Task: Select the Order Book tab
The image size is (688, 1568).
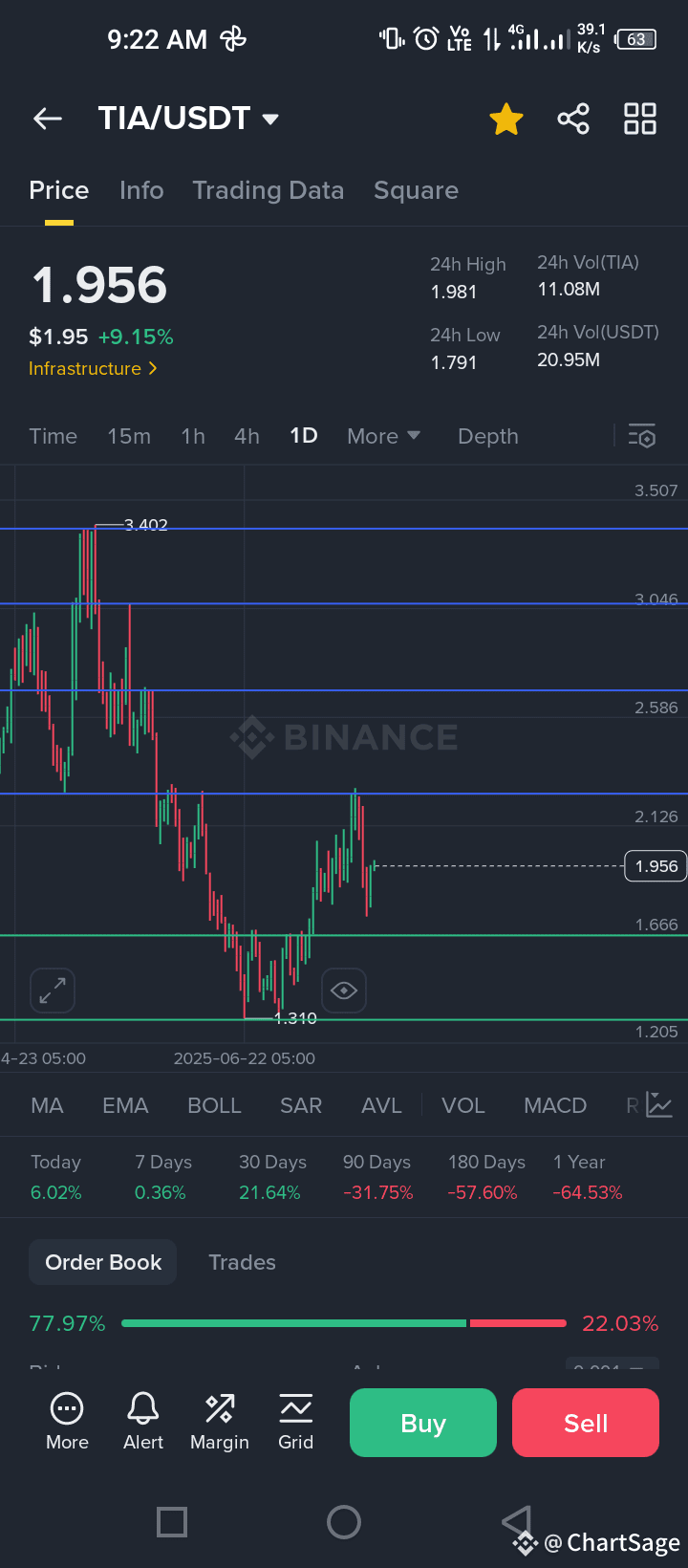Action: [103, 1262]
